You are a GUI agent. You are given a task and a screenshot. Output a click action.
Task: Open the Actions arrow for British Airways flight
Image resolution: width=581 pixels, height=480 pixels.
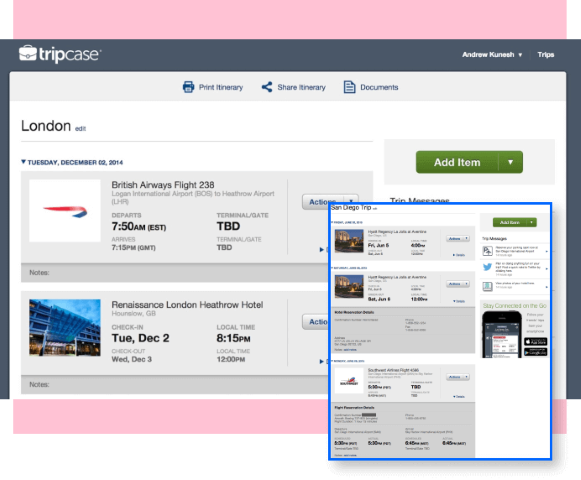[351, 201]
